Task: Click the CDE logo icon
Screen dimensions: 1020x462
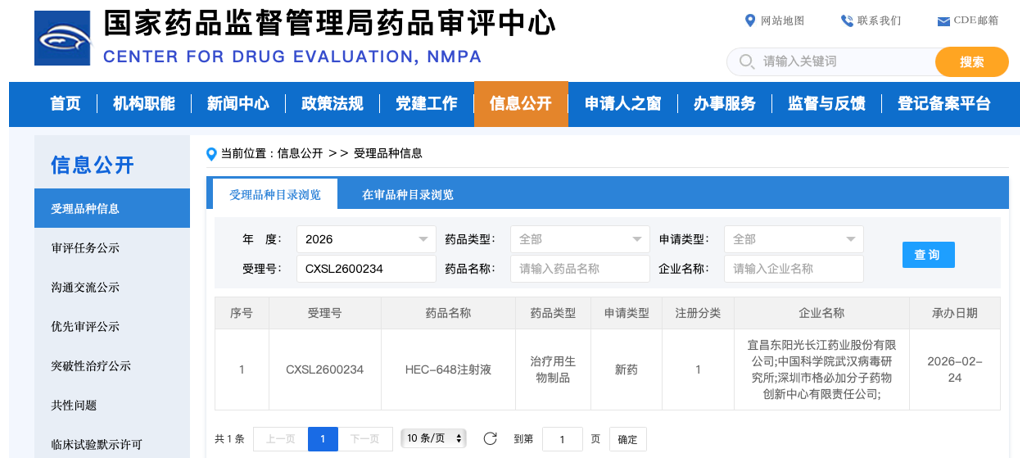Action: [62, 39]
